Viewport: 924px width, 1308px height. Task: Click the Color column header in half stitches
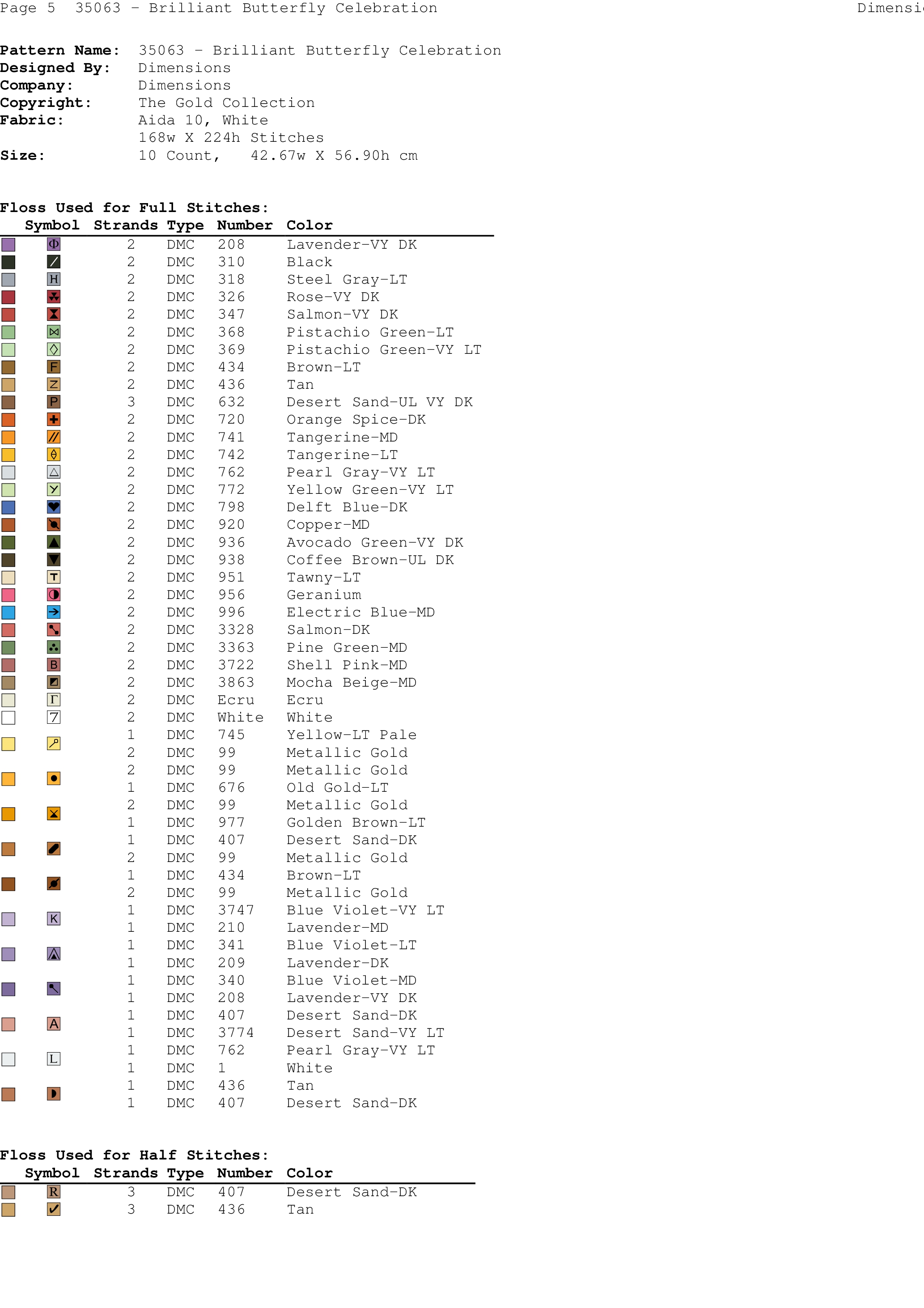(309, 1173)
